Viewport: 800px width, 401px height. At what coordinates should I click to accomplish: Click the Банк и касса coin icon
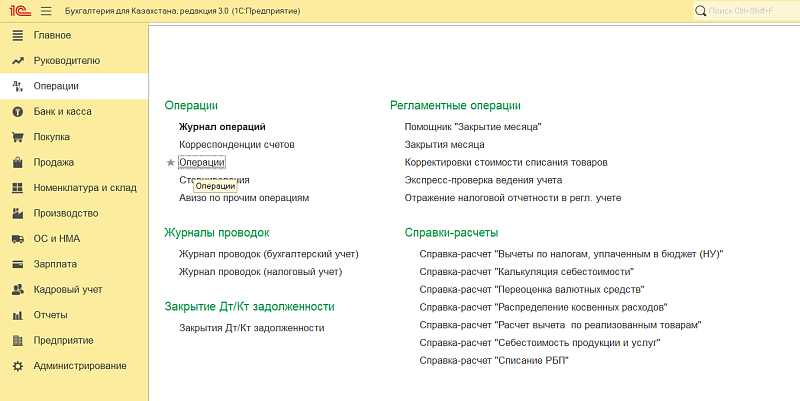(16, 111)
